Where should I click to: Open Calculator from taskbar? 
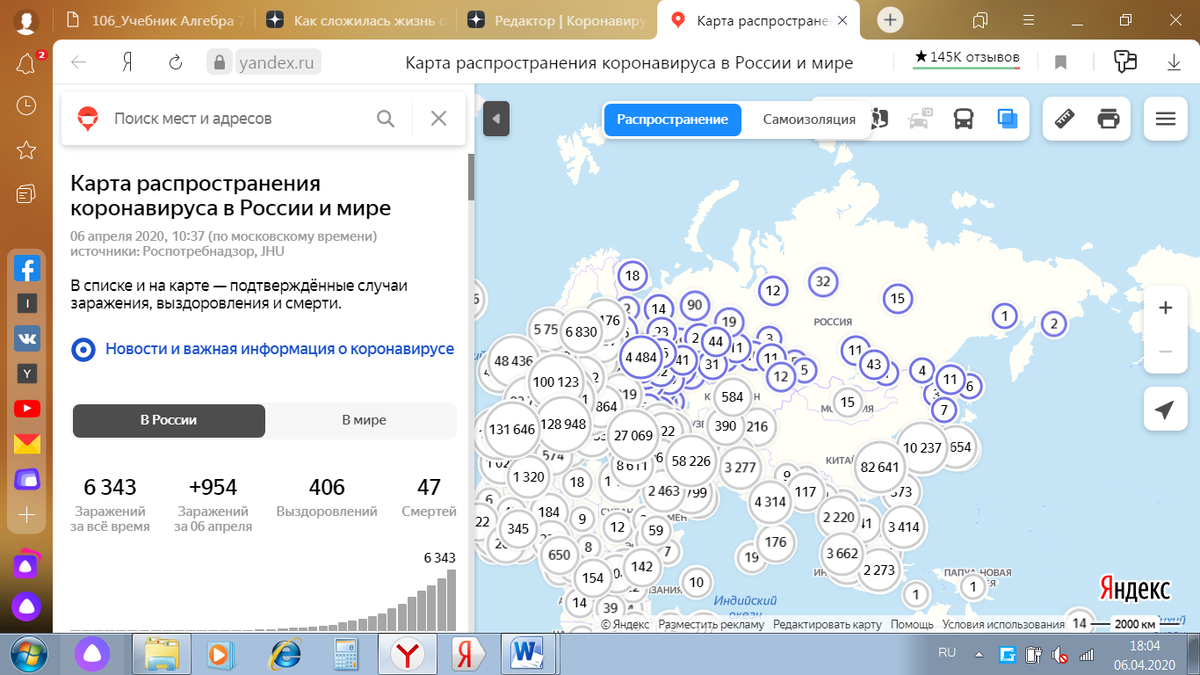[x=346, y=655]
